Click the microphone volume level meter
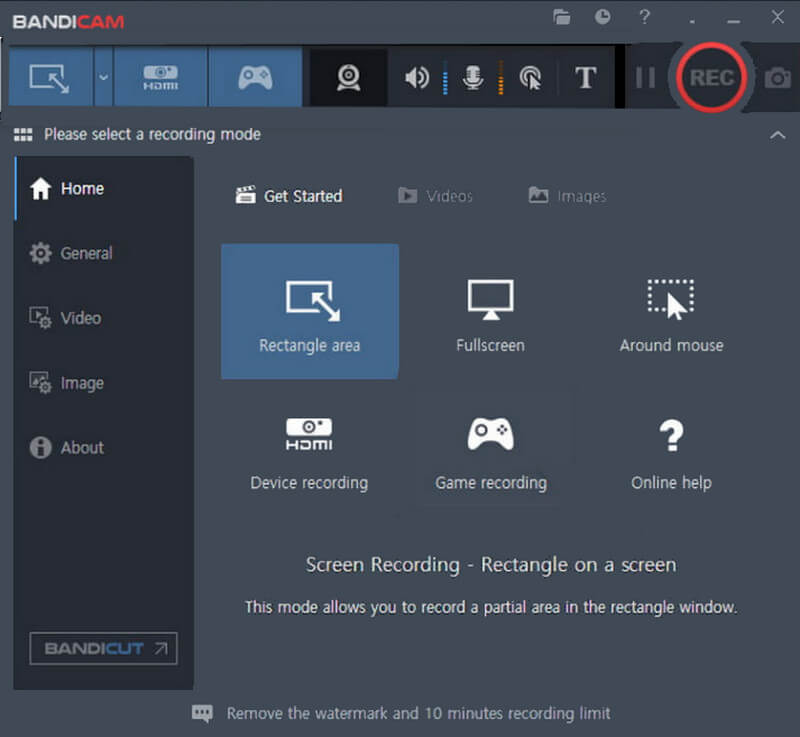 point(501,78)
